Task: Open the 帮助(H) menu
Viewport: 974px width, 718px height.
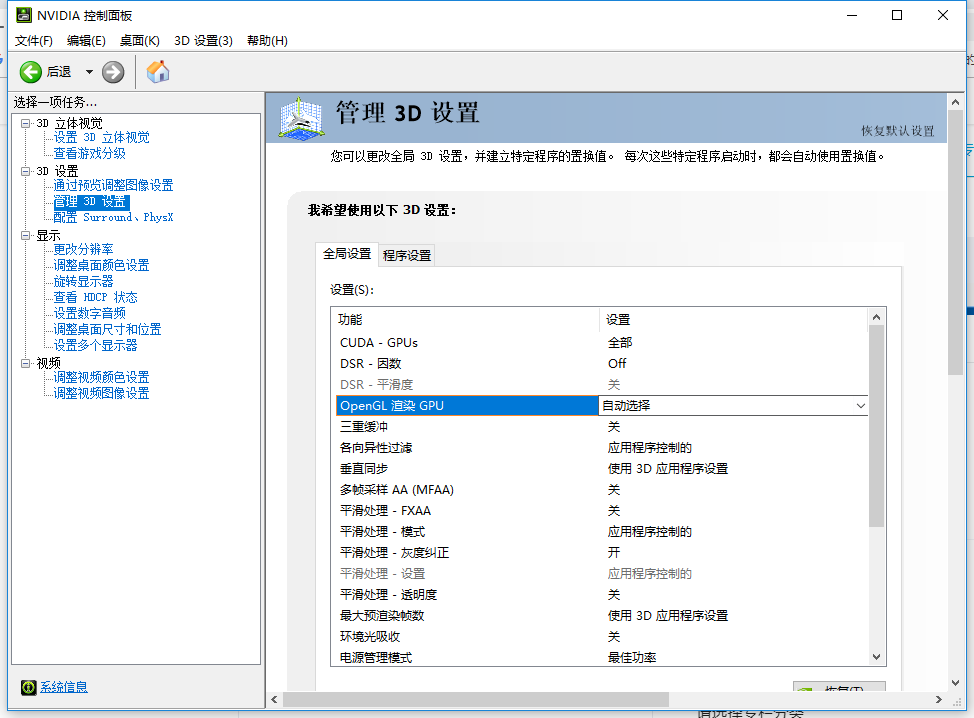Action: point(267,40)
